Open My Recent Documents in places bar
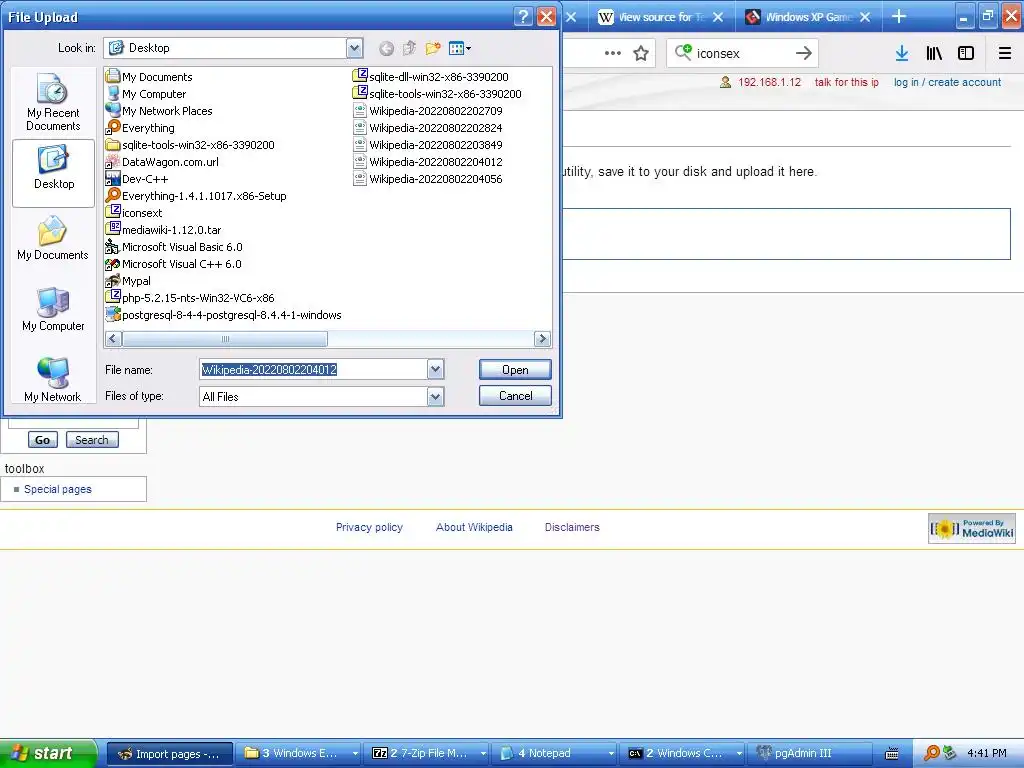This screenshot has height=768, width=1024. [x=53, y=103]
